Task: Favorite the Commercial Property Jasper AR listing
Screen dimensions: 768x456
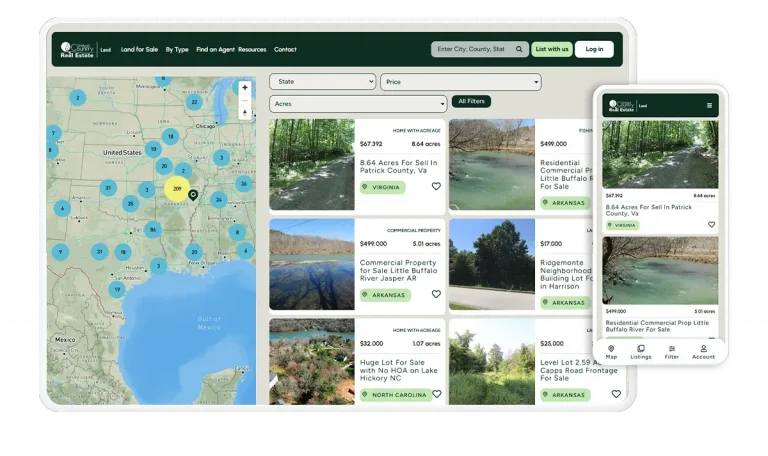Action: coord(436,294)
